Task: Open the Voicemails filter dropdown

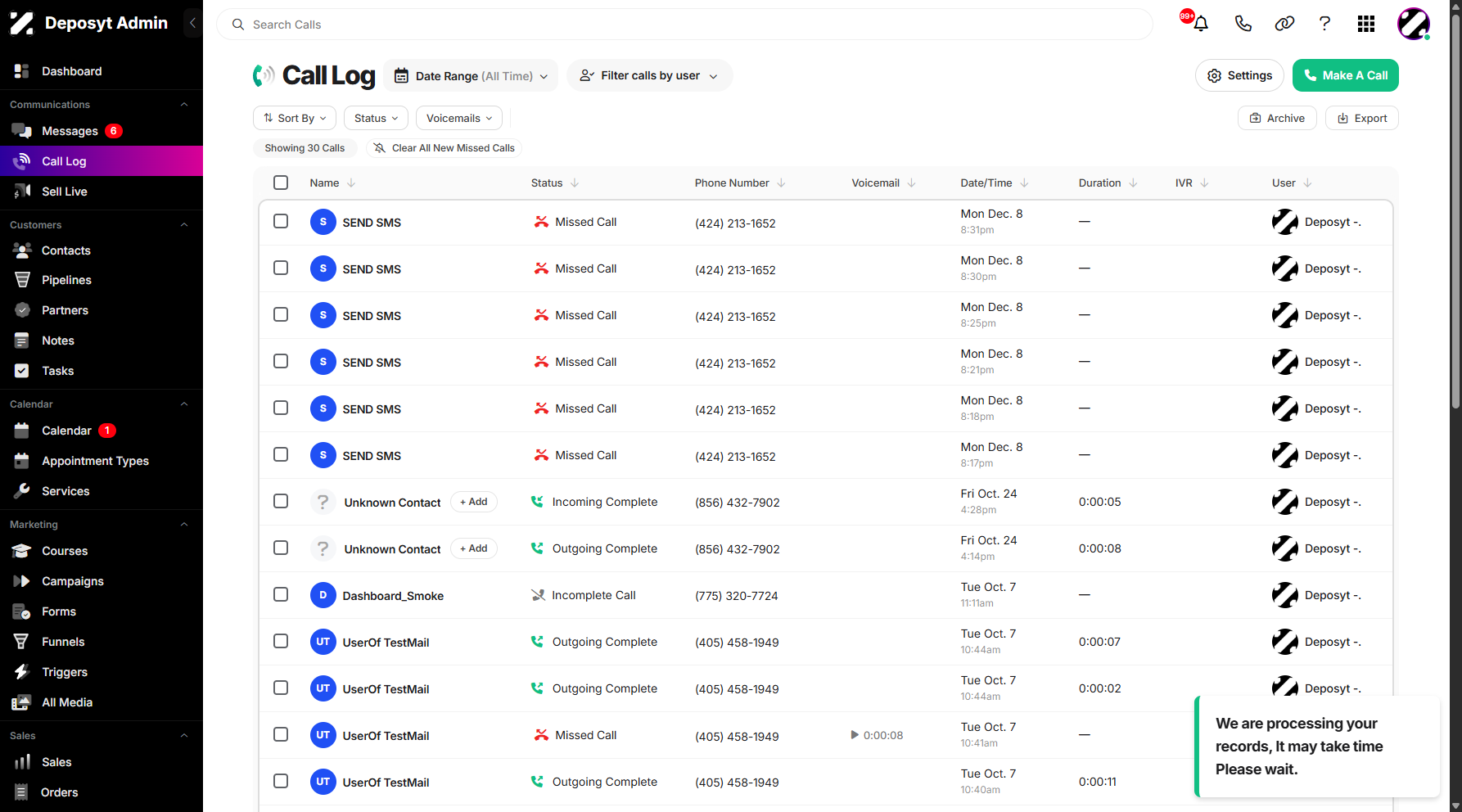Action: coord(459,118)
